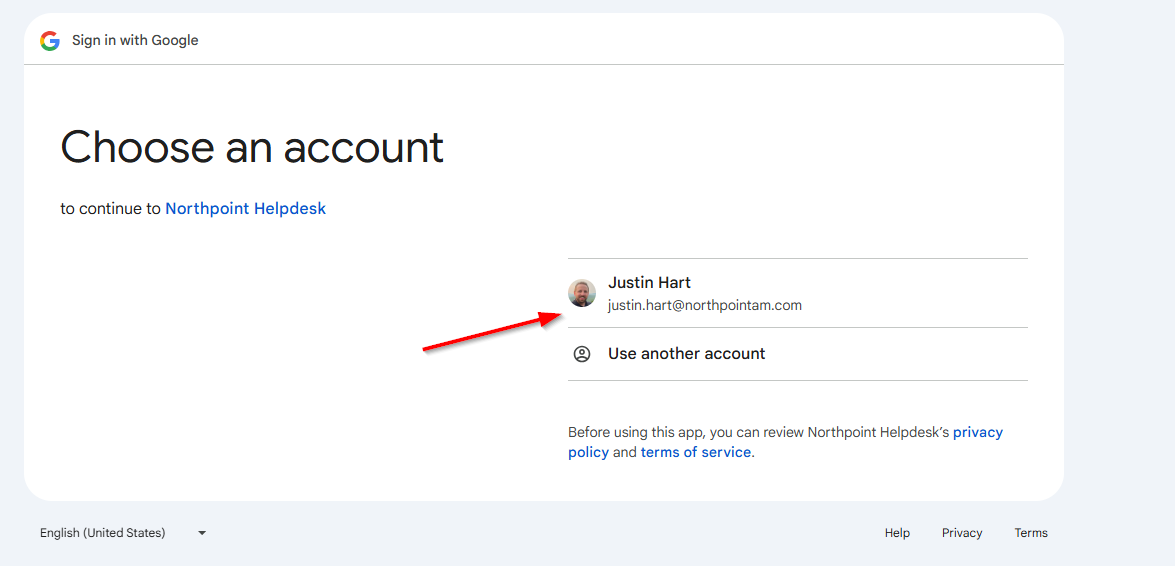Click the Sign in with Google header text
This screenshot has width=1175, height=566.
pyautogui.click(x=135, y=41)
